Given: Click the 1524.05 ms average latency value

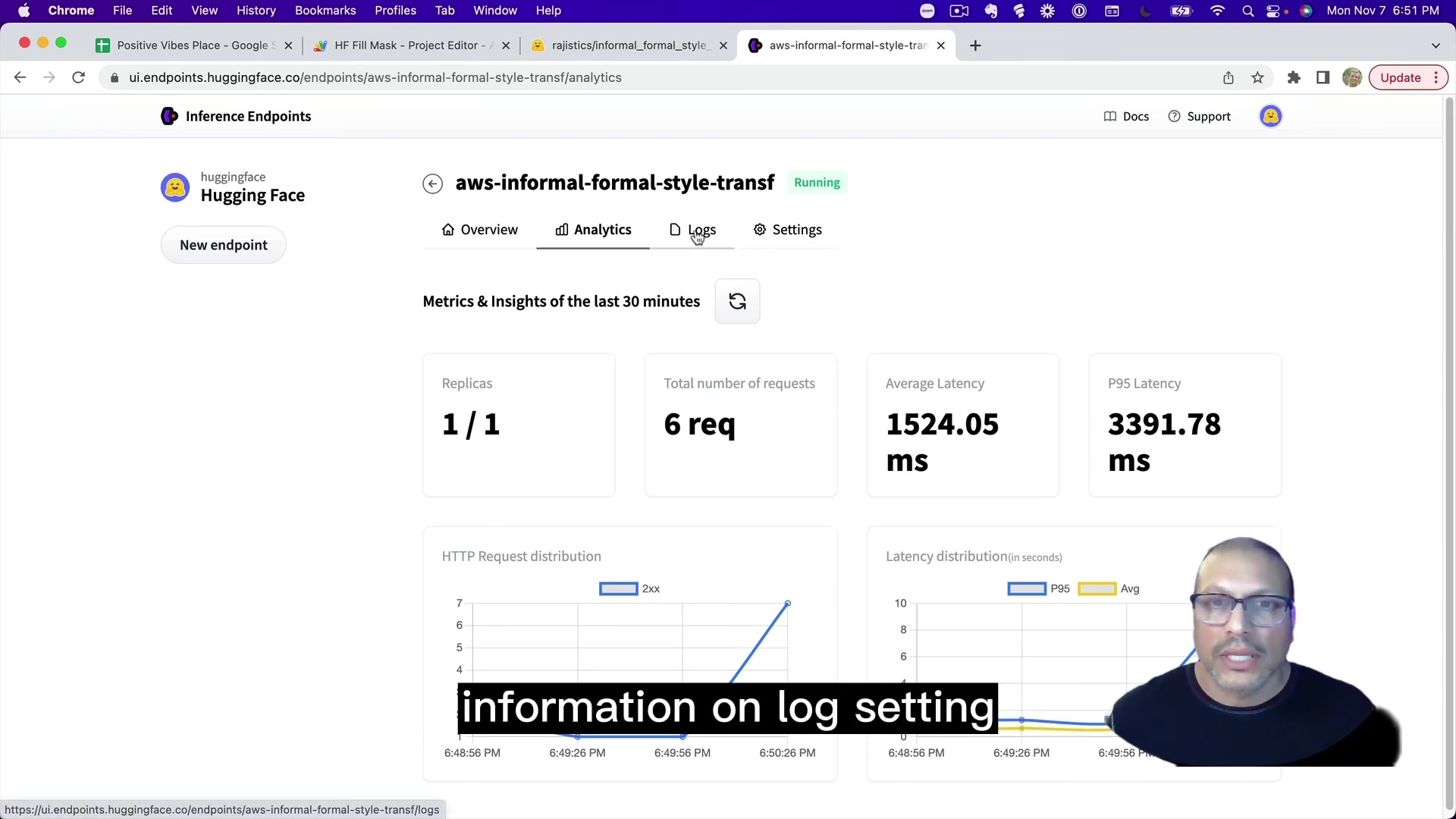Looking at the screenshot, I should [x=942, y=442].
